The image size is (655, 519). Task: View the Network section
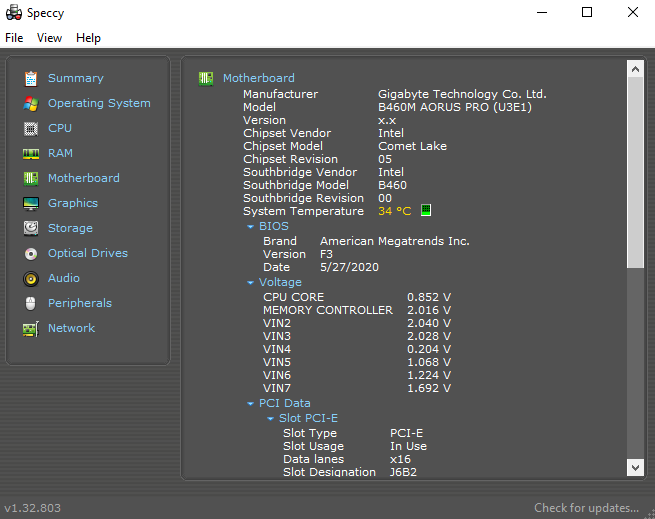(71, 328)
